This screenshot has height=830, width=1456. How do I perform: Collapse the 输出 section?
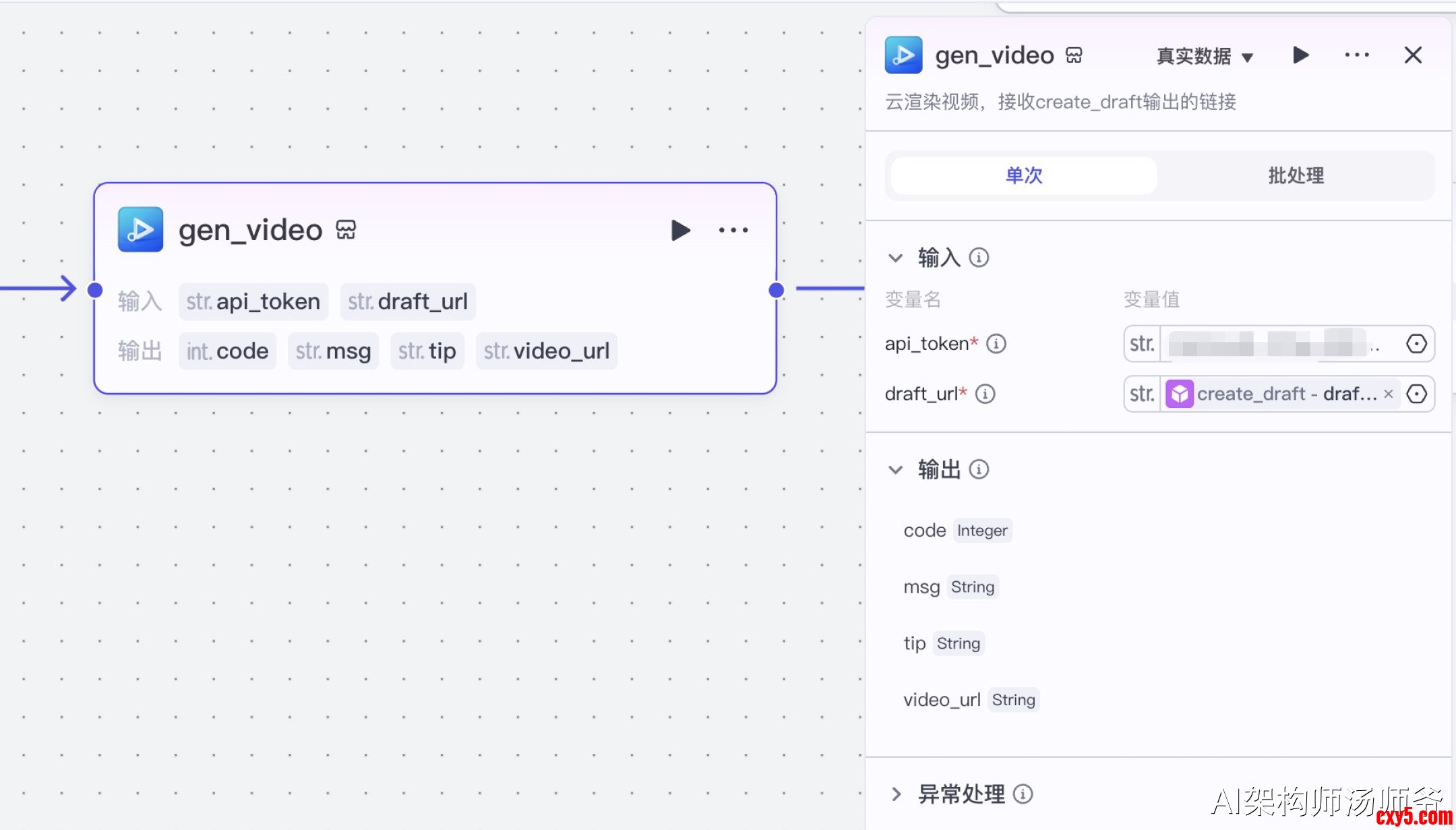(895, 469)
